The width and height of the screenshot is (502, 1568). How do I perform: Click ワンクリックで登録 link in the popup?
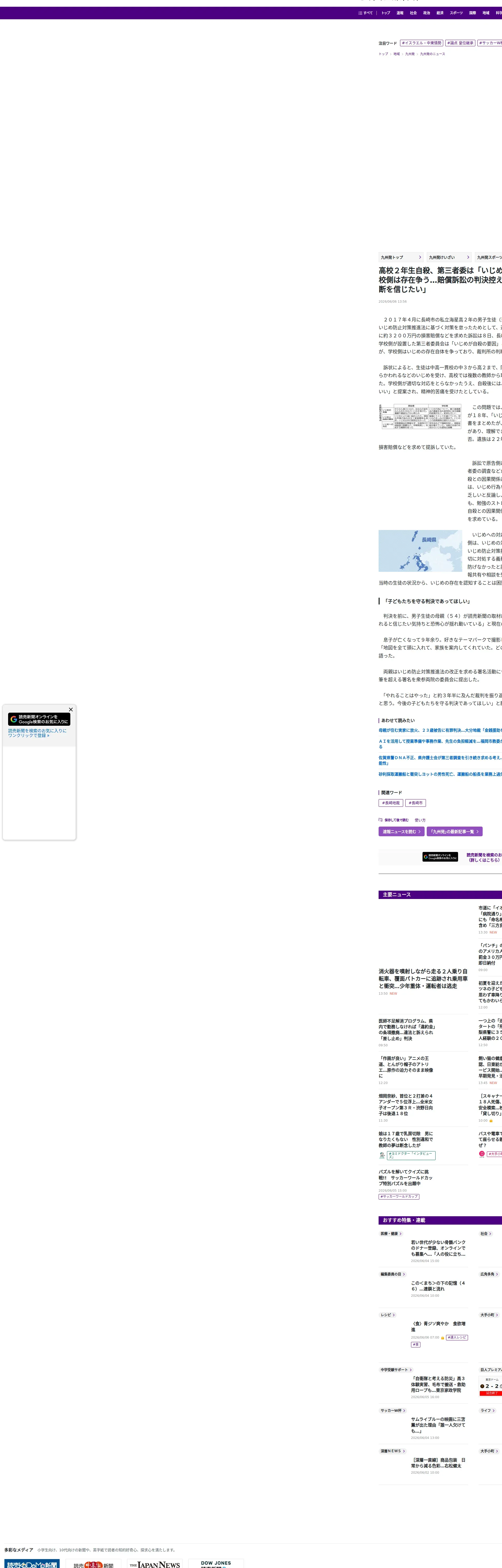(29, 735)
